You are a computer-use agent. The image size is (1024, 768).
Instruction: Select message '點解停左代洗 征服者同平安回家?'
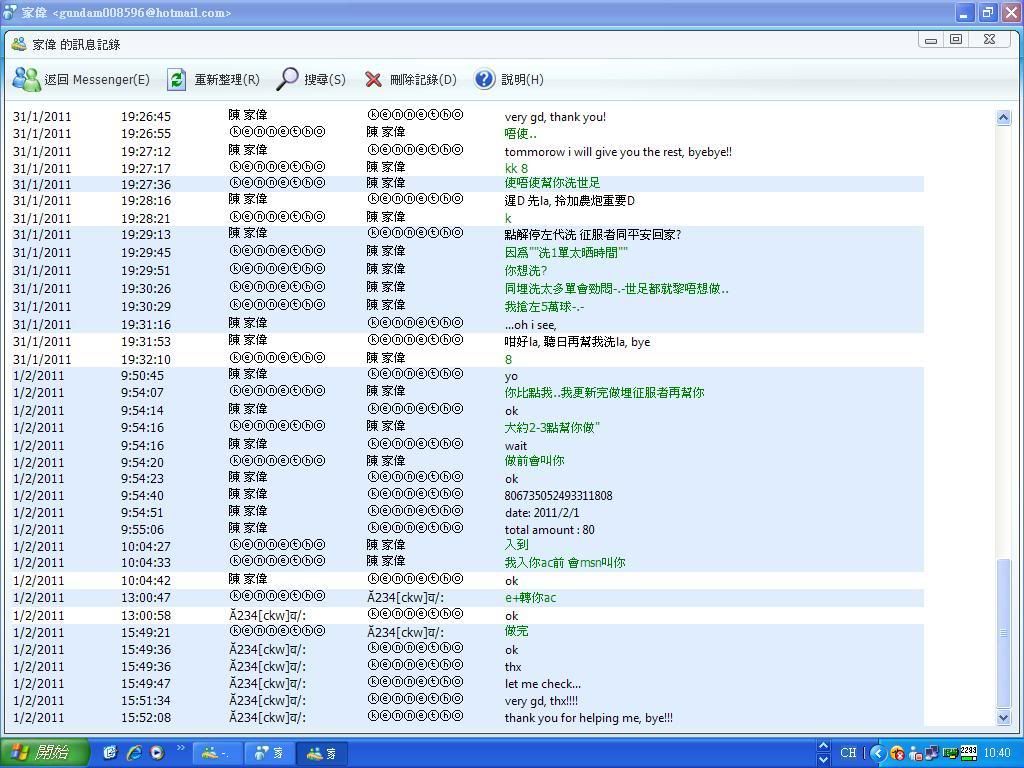click(593, 234)
